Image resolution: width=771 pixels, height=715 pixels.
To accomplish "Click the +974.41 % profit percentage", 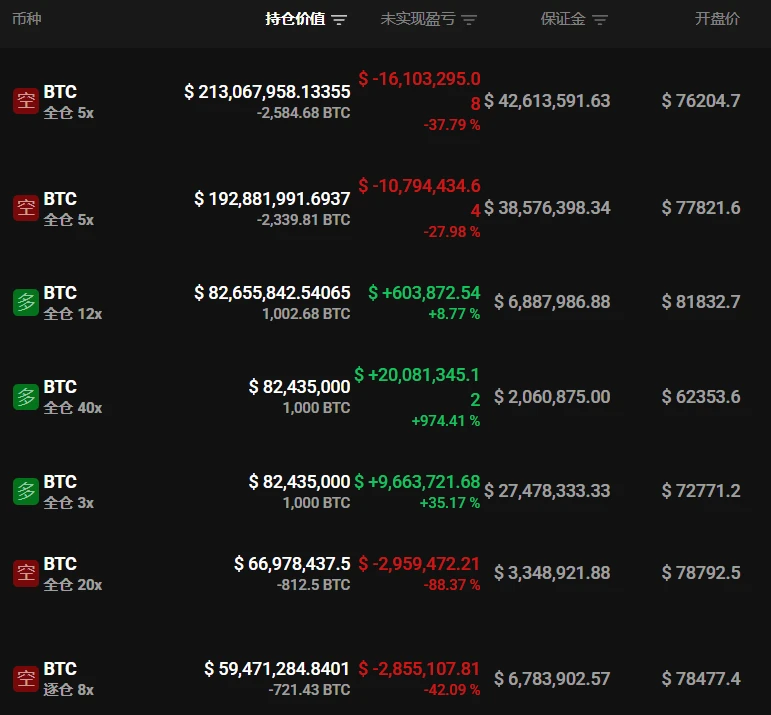I will (445, 421).
